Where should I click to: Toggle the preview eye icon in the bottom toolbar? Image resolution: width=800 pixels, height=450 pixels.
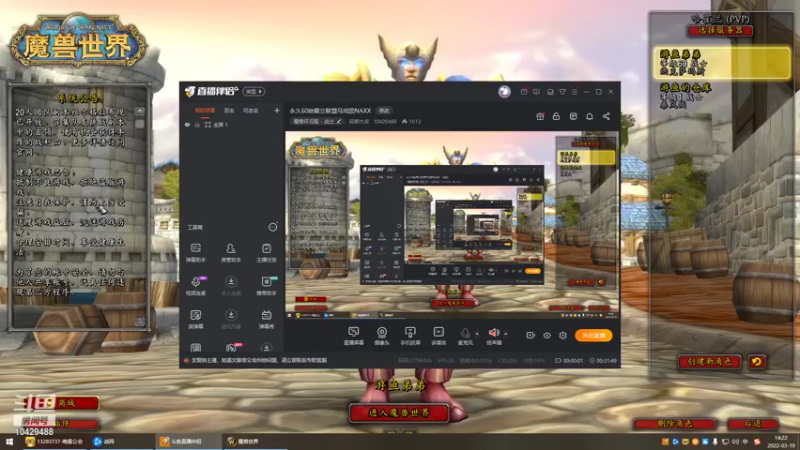coord(547,335)
